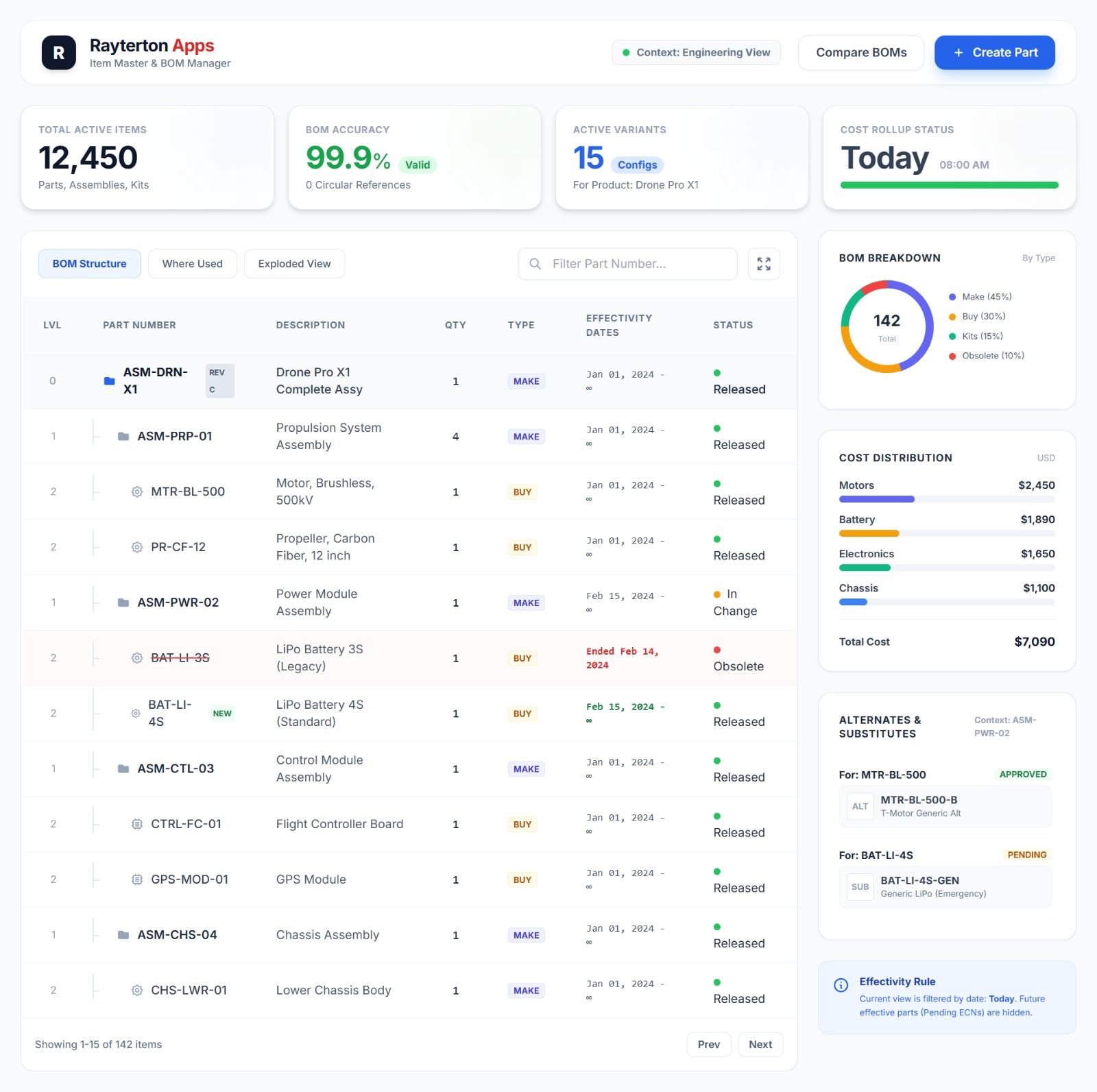Click the chip icon beside GPS-MOD-01
Screen dimensions: 1097x1092
(x=137, y=879)
